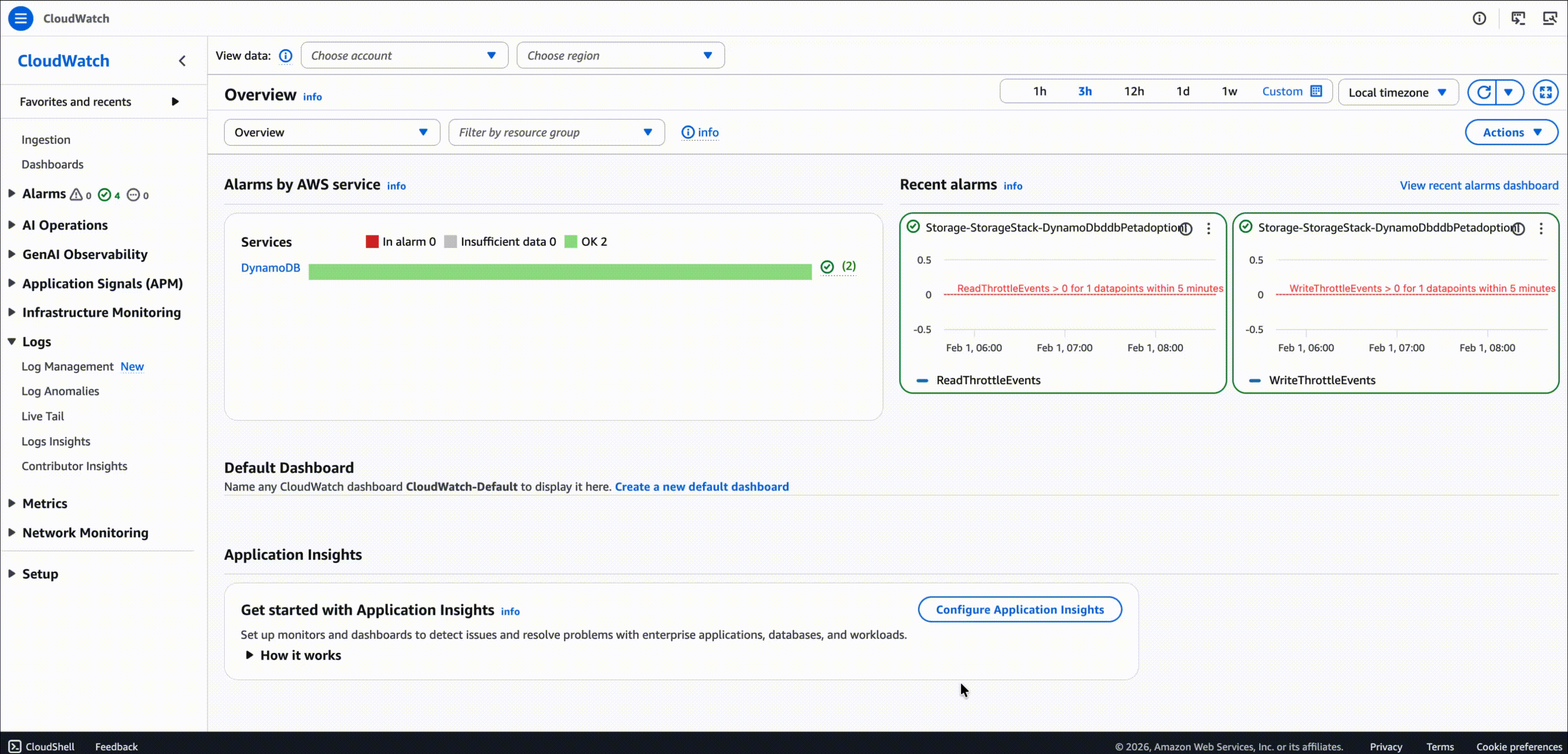Collapse the CloudWatch sidebar with the chevron
Viewport: 1568px width, 754px height.
pos(182,61)
